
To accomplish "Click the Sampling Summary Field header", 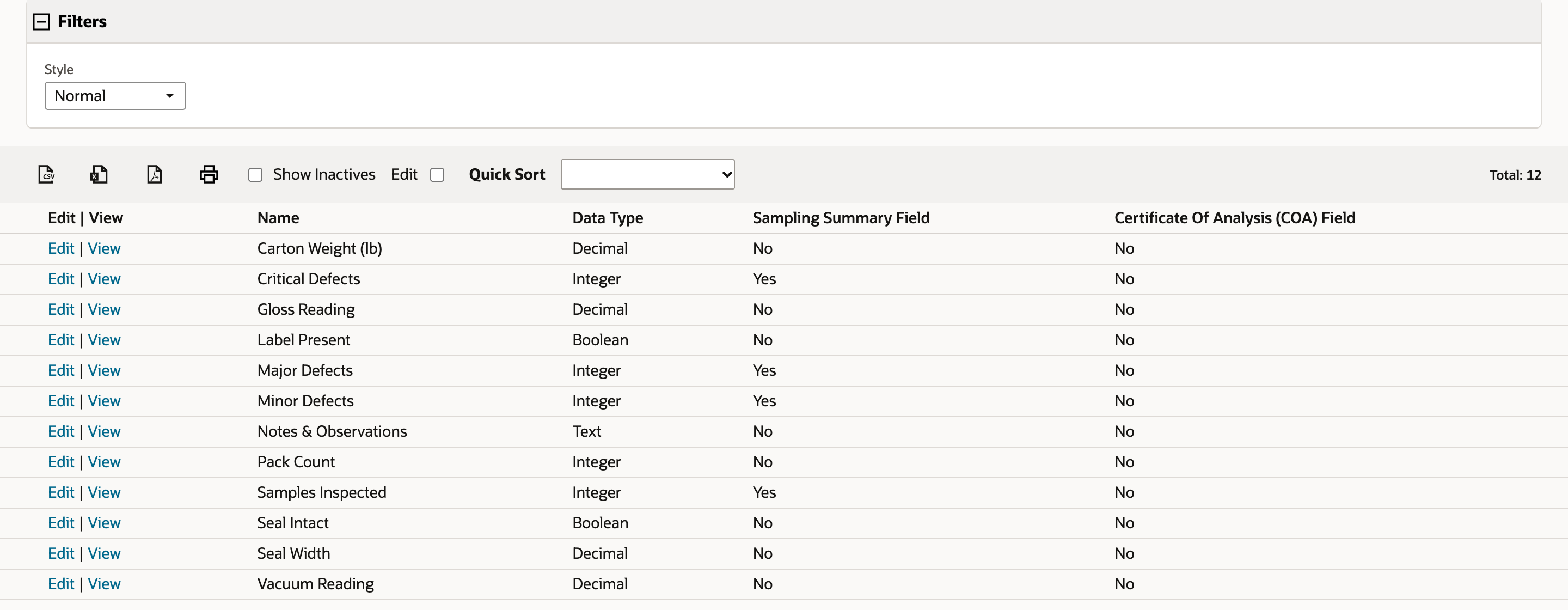I will click(x=841, y=218).
